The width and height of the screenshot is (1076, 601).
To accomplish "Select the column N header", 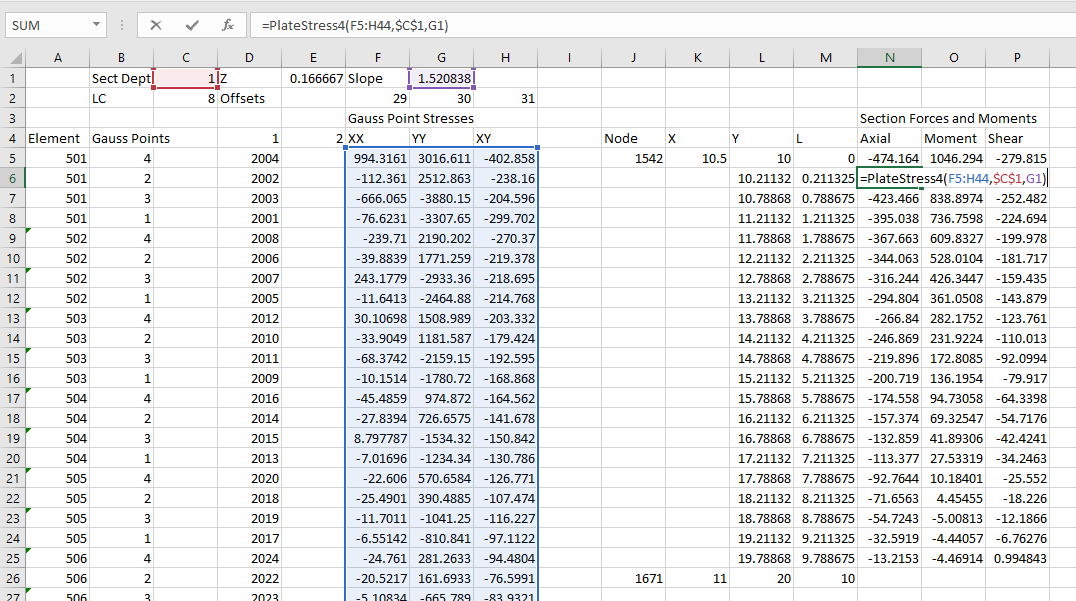I will tap(889, 58).
